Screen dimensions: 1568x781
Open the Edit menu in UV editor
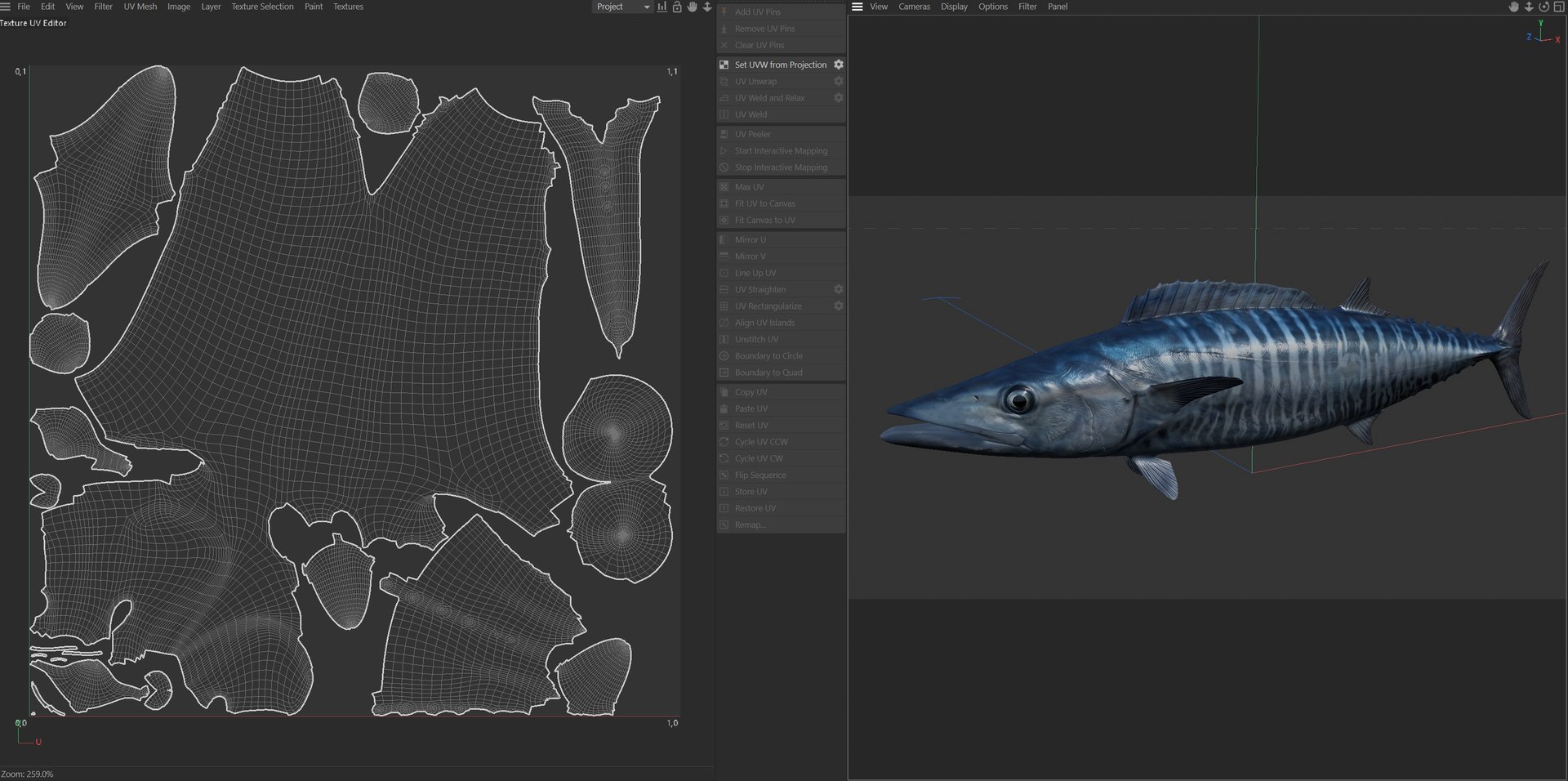pos(48,7)
